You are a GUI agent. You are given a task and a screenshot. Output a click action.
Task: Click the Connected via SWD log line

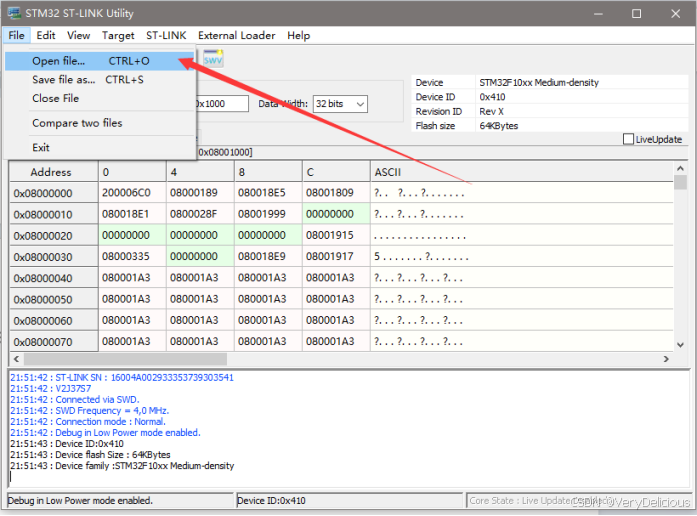tap(75, 400)
